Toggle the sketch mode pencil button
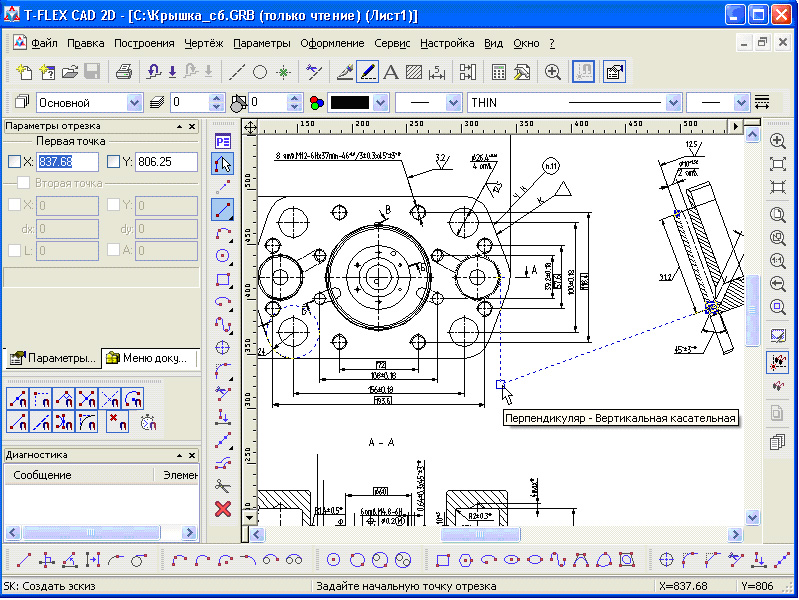The height and width of the screenshot is (600, 799). [x=367, y=72]
